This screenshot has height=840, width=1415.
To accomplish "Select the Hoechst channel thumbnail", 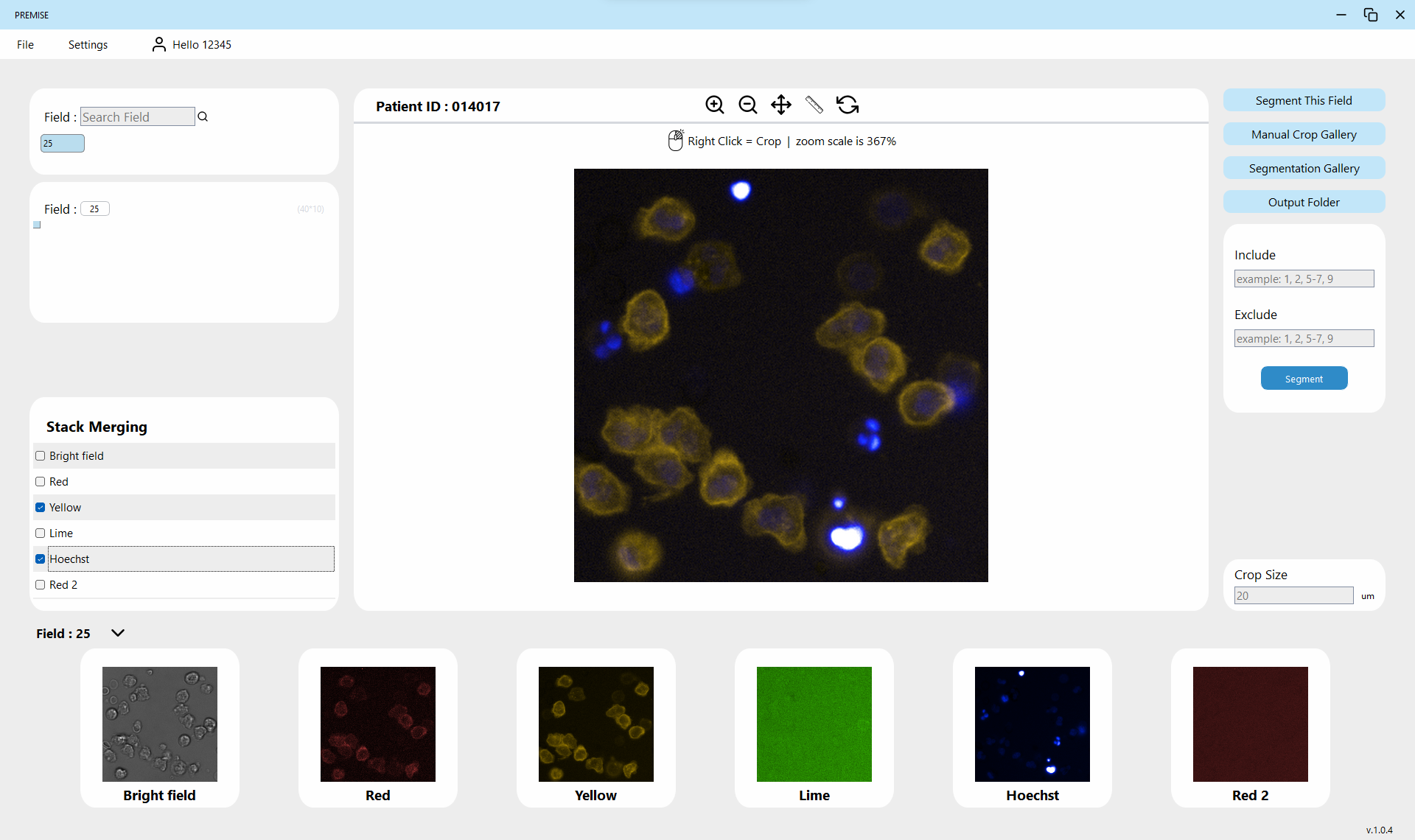I will 1032,724.
